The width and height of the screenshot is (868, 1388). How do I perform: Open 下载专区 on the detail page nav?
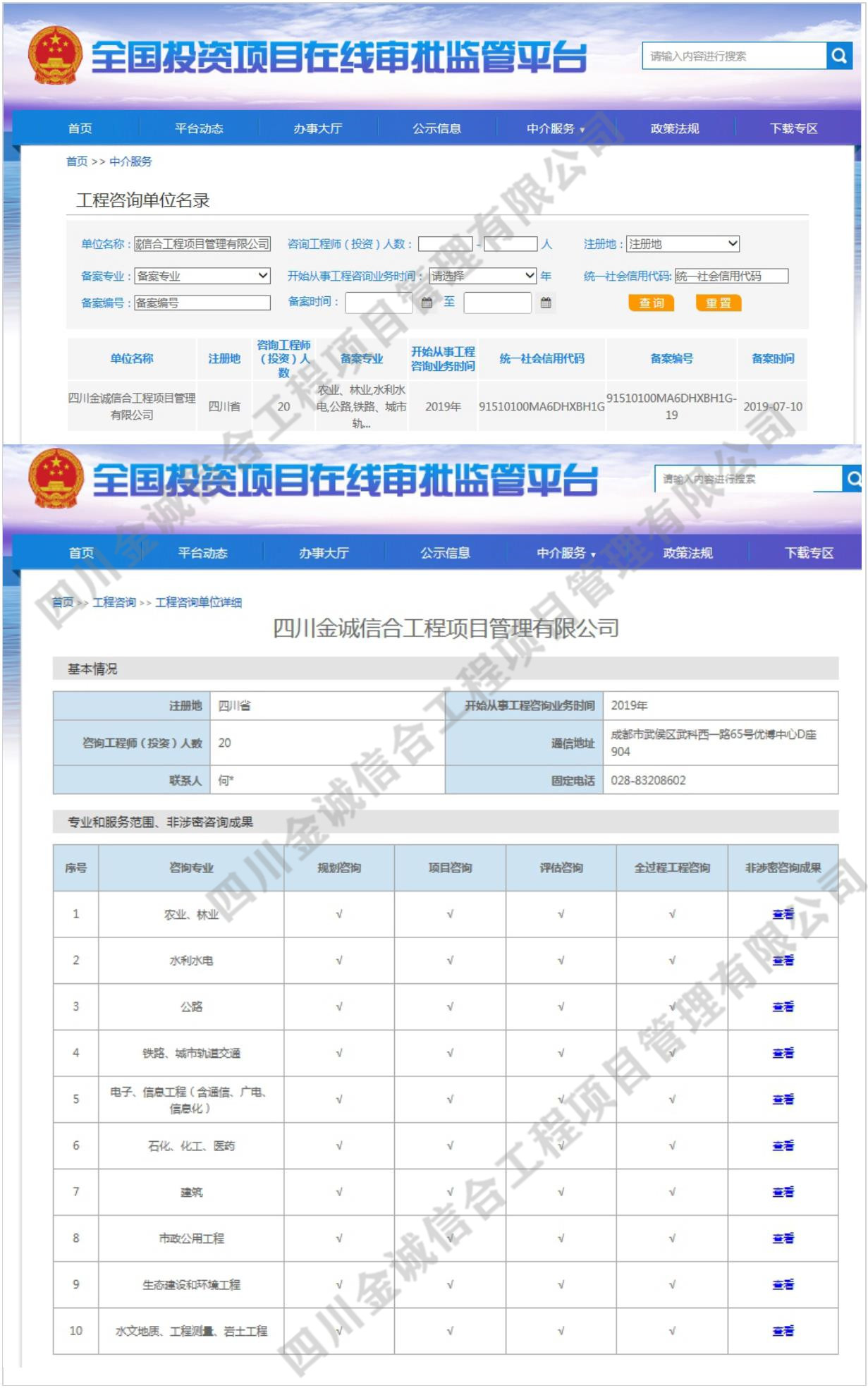click(x=809, y=553)
